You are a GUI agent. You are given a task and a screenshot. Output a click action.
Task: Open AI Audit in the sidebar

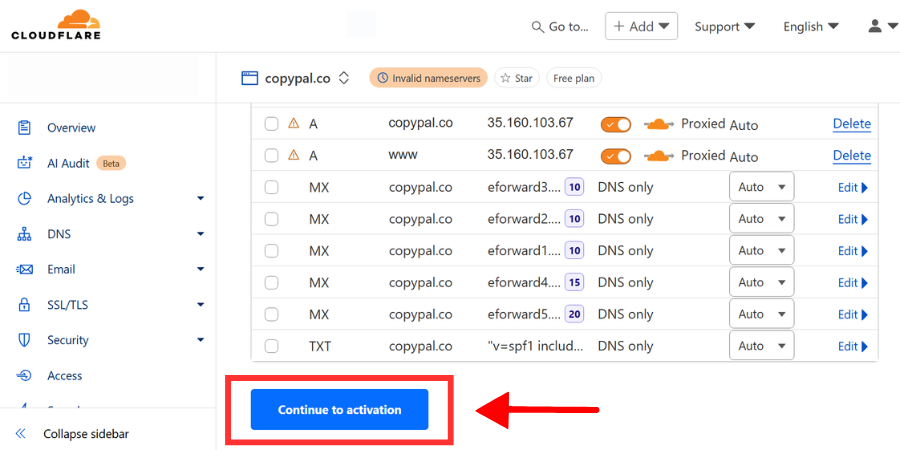pos(68,163)
